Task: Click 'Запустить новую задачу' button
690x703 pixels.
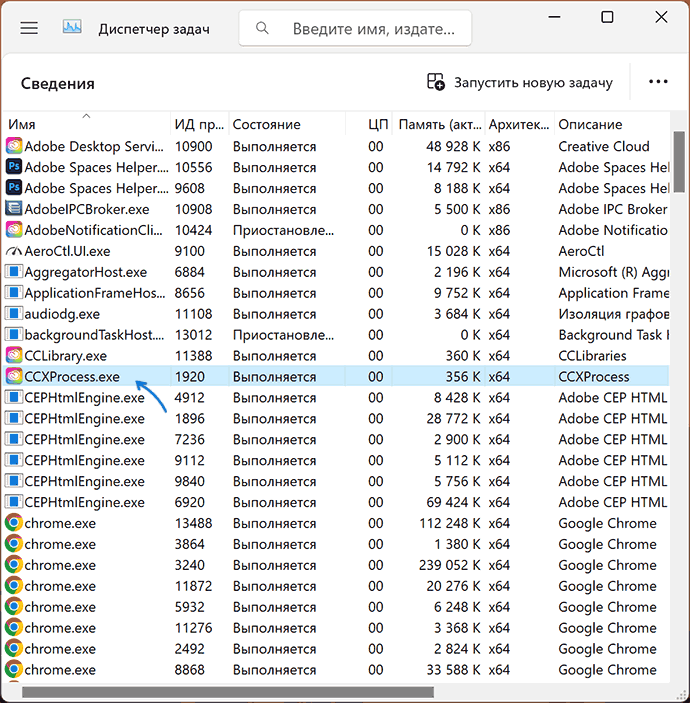Action: point(520,82)
